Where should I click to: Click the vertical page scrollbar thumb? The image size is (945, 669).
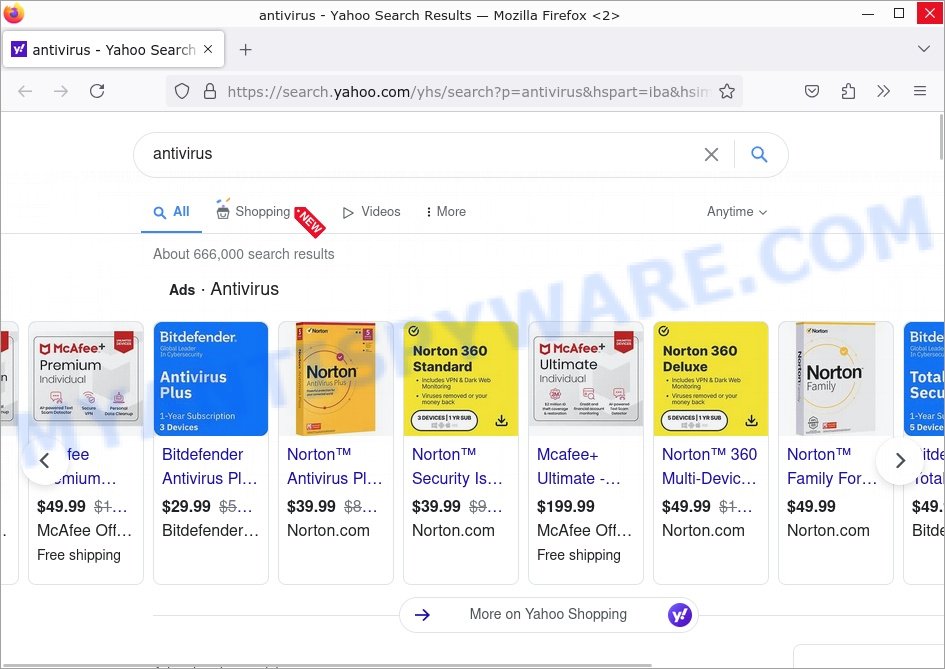[x=941, y=136]
